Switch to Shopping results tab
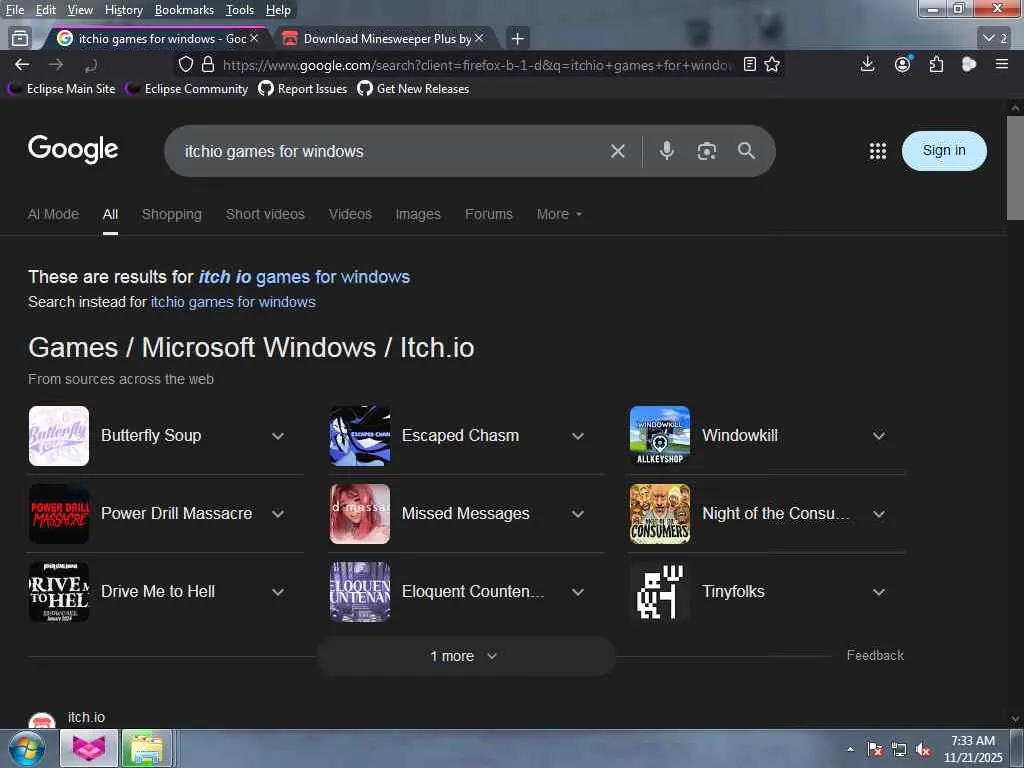The height and width of the screenshot is (768, 1024). point(172,214)
